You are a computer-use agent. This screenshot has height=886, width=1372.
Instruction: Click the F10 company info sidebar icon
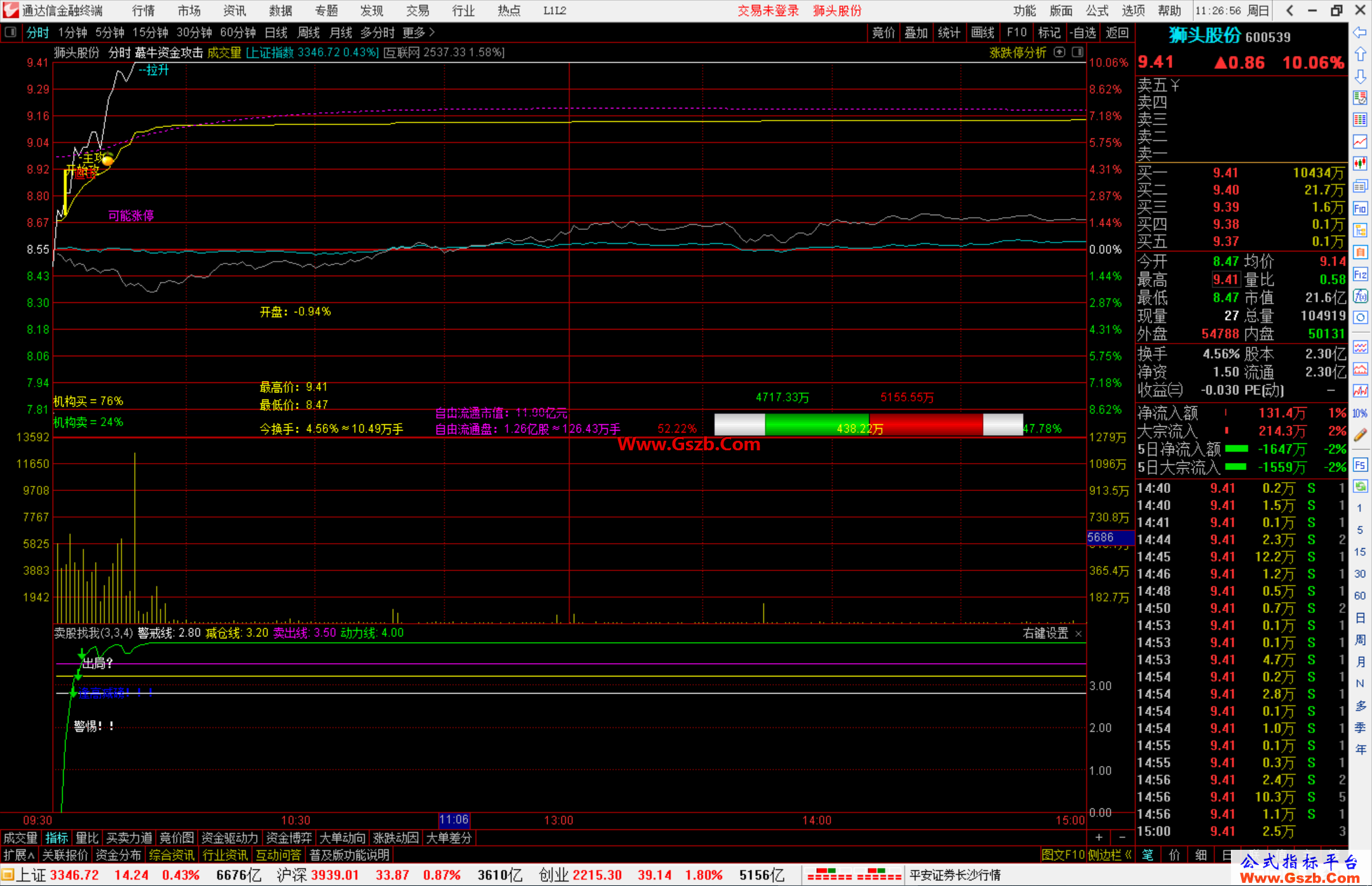[x=1360, y=208]
